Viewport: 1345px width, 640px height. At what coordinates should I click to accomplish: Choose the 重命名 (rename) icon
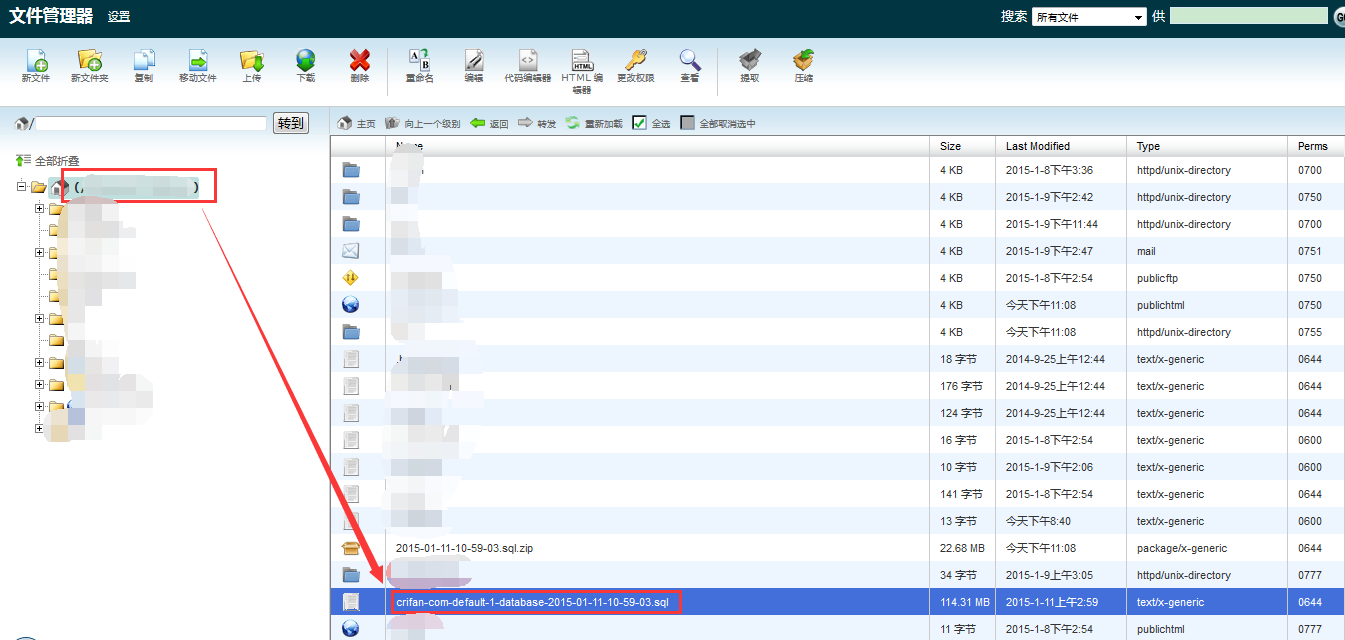click(419, 60)
